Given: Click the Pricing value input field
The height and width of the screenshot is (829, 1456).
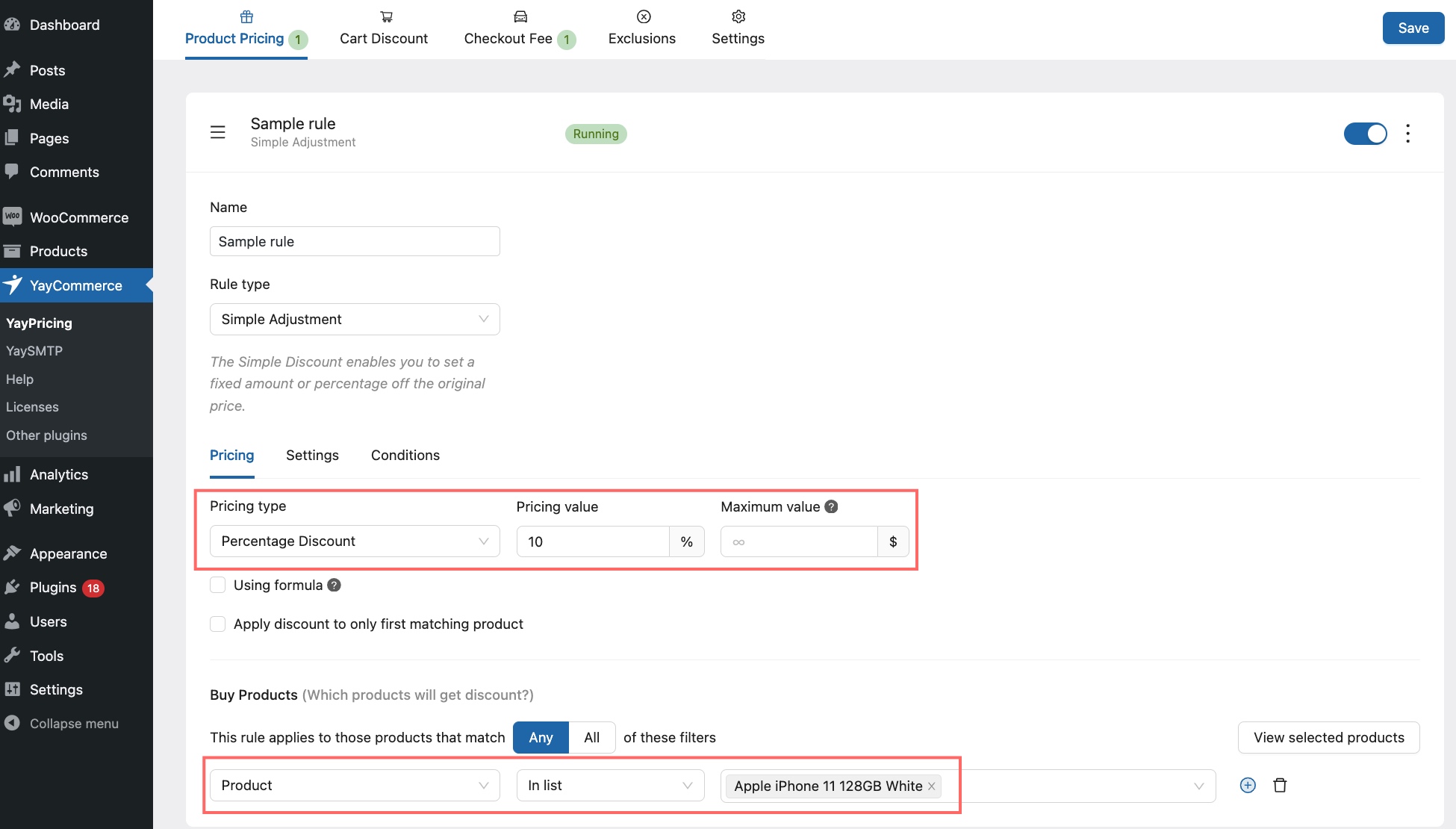Looking at the screenshot, I should point(593,542).
